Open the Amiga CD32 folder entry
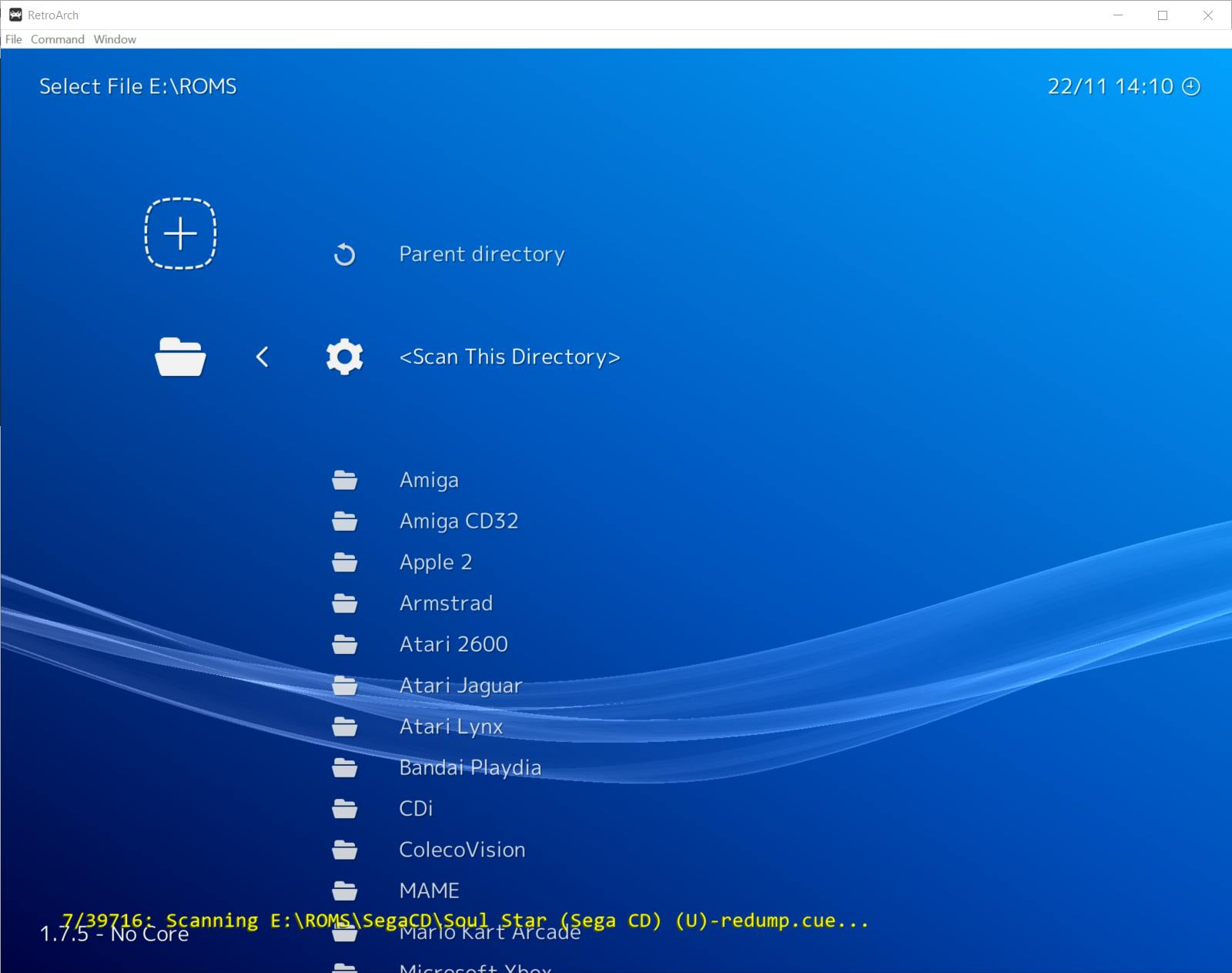The height and width of the screenshot is (973, 1232). click(459, 522)
